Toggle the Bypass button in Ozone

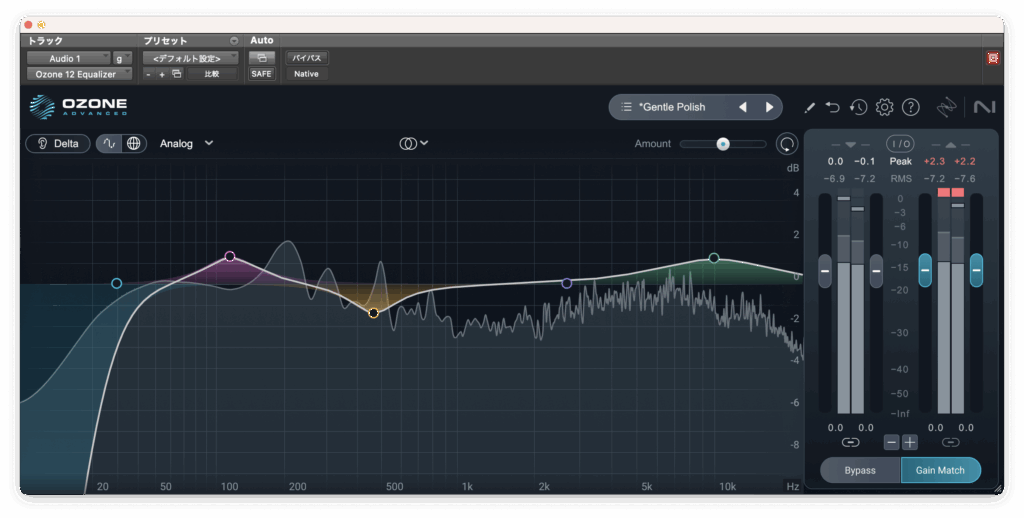(x=860, y=470)
